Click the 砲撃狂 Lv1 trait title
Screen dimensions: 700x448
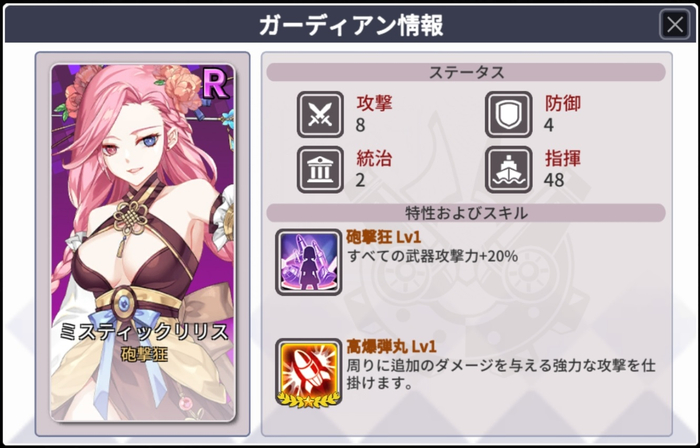pyautogui.click(x=383, y=237)
